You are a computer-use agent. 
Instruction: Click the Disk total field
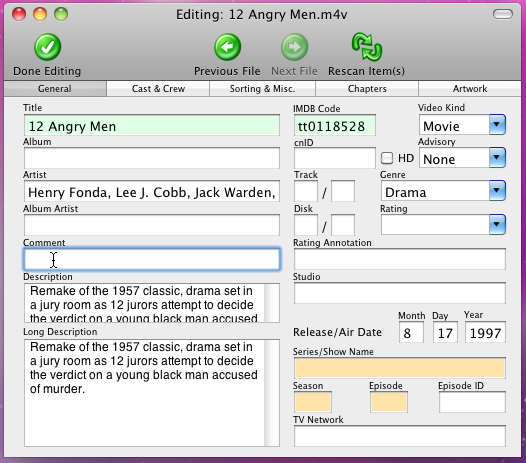343,225
